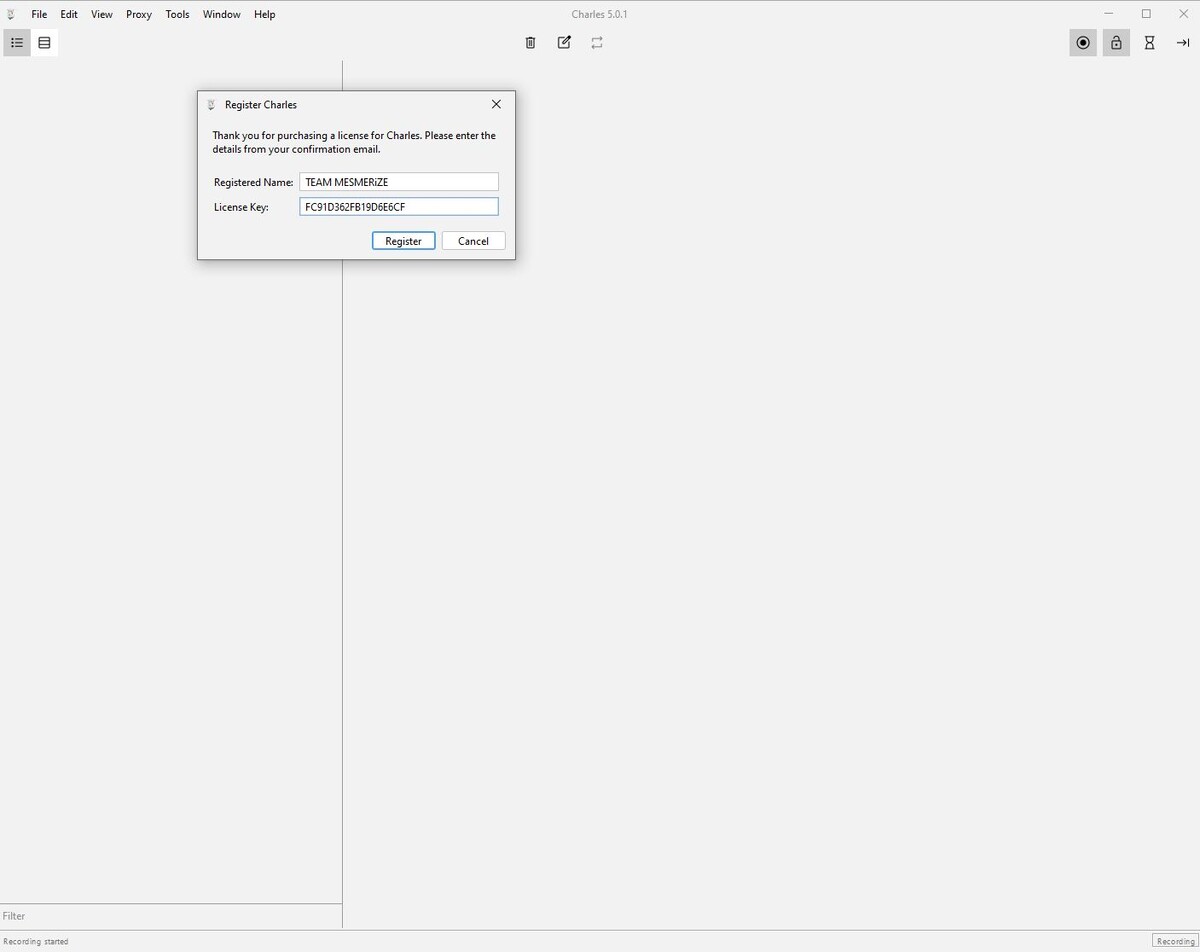Click the breakpoints arrow icon
Screen dimensions: 1200x952
tap(1183, 43)
